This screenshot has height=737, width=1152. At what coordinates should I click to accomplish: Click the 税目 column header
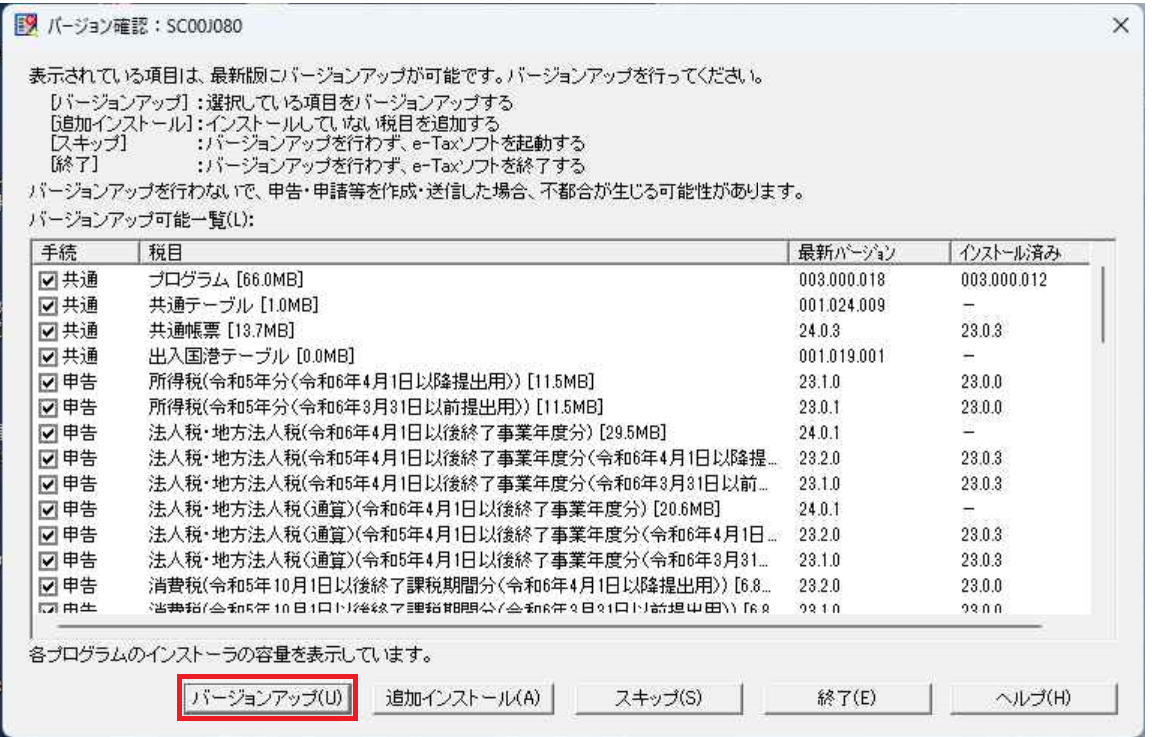click(x=460, y=253)
